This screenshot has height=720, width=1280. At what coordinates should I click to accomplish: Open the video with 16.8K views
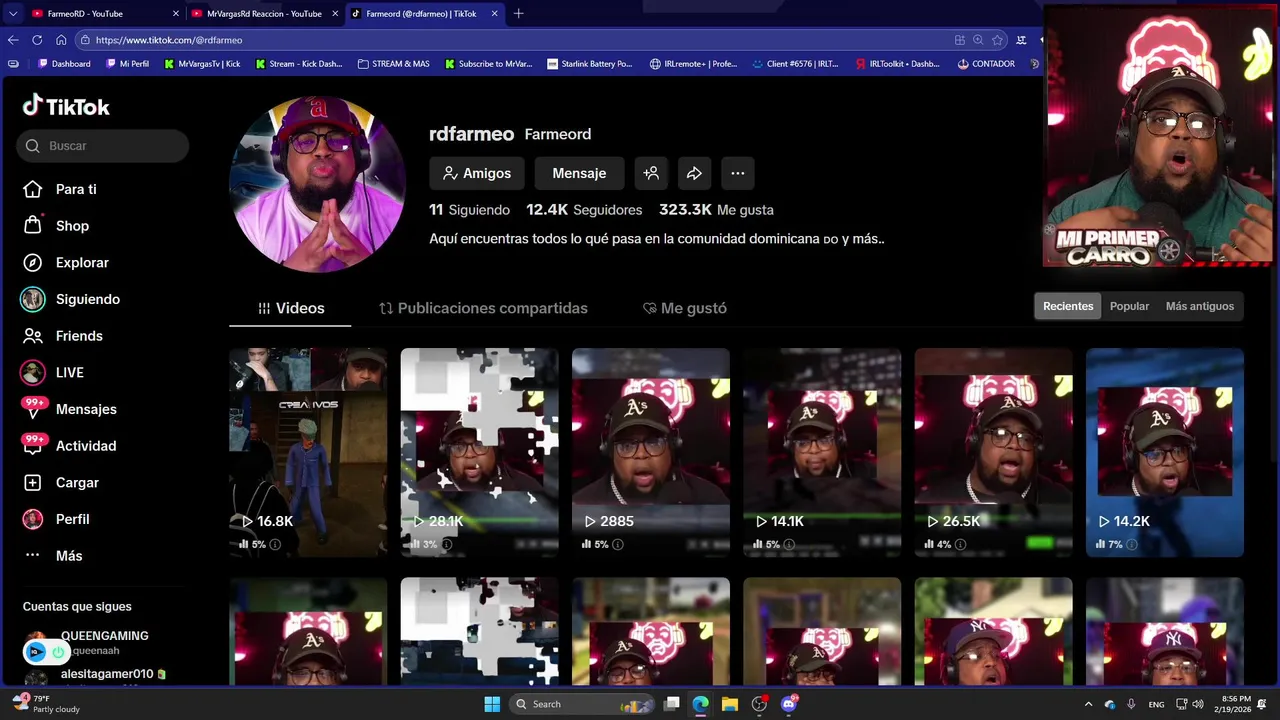click(x=308, y=452)
